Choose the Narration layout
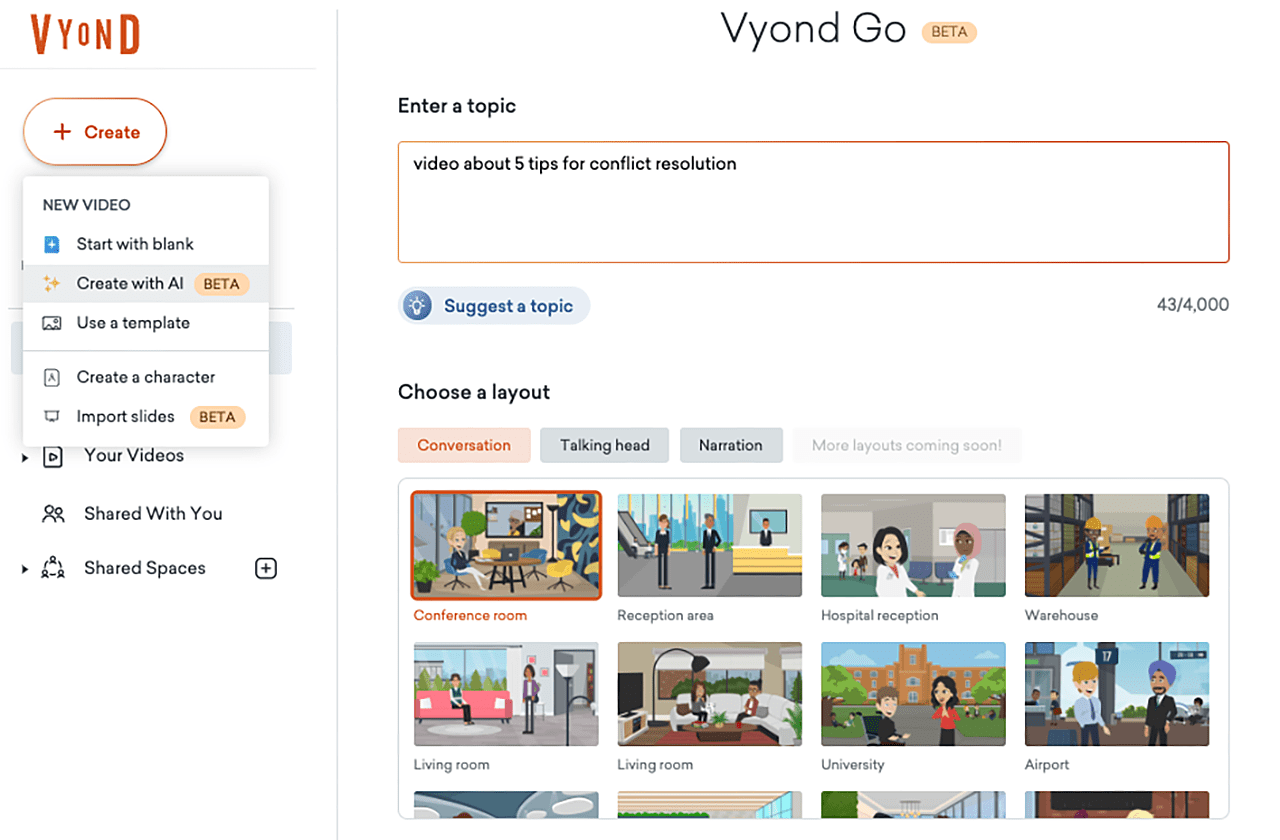1280x840 pixels. [x=730, y=446]
